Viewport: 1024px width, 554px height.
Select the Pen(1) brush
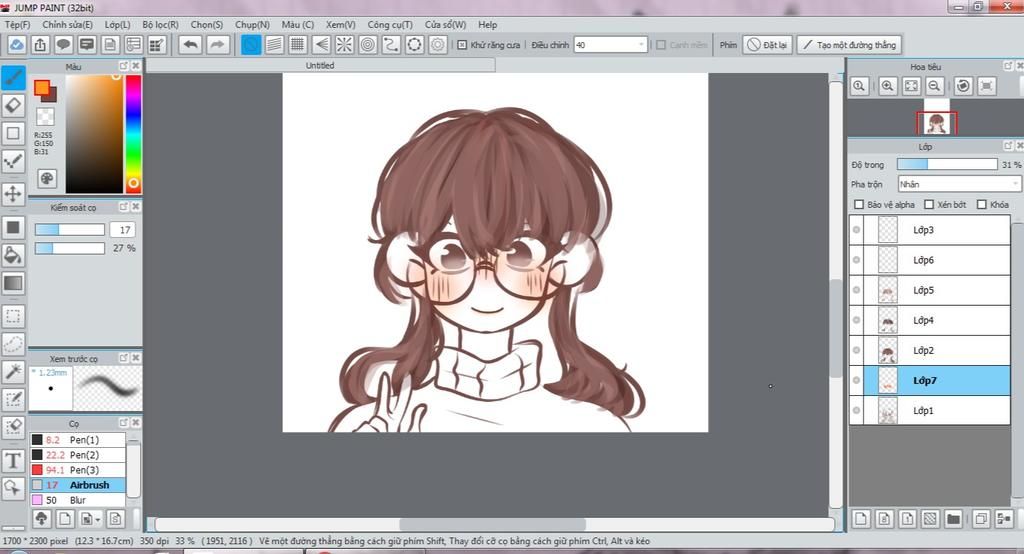tap(78, 440)
